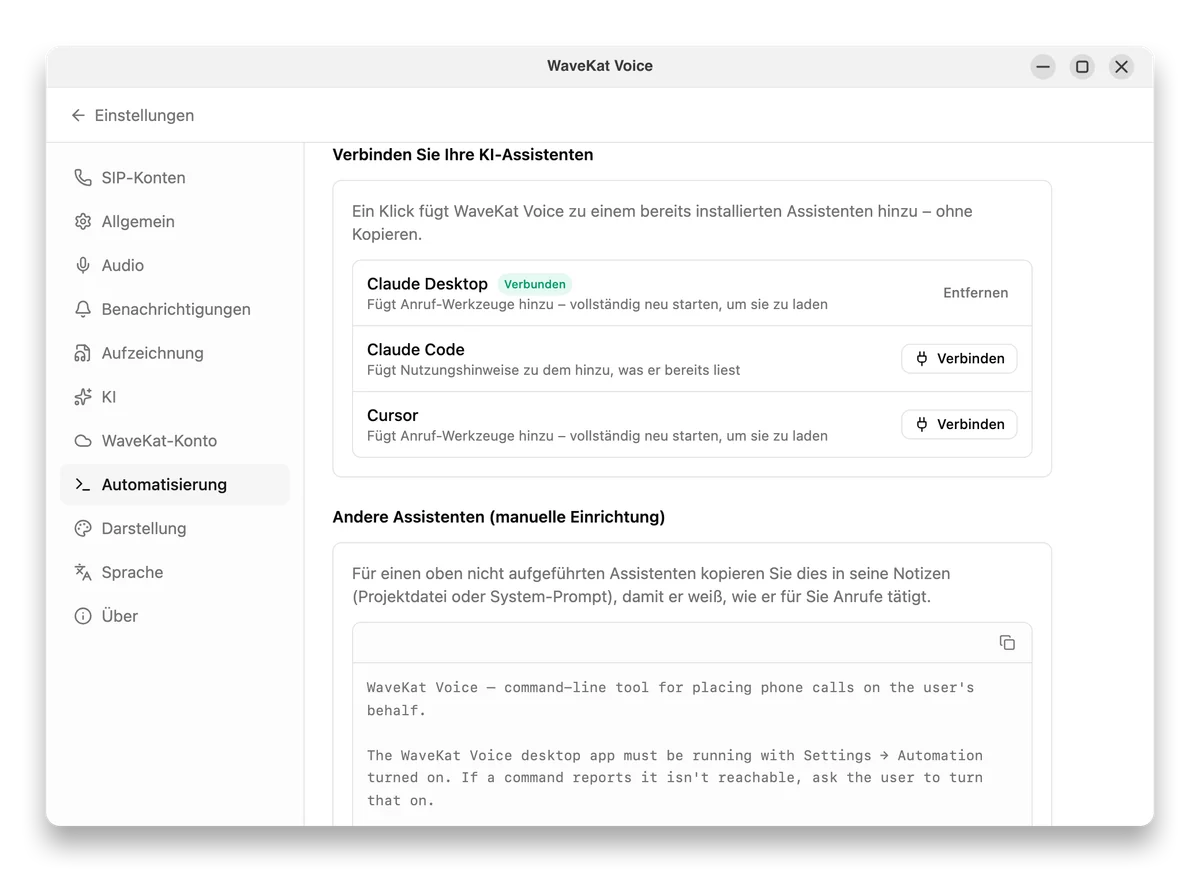Click the bell icon for Benachrichtigungen
The height and width of the screenshot is (872, 1200).
[x=83, y=310]
